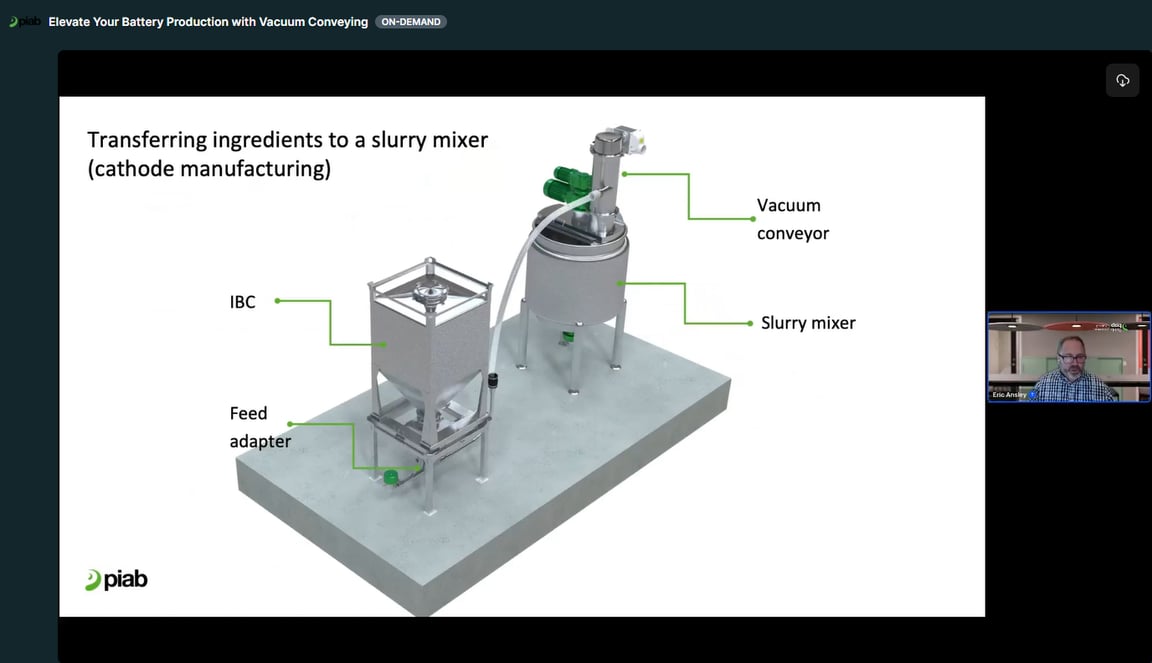Click the download icon above the slide
This screenshot has height=663, width=1152.
(1122, 80)
